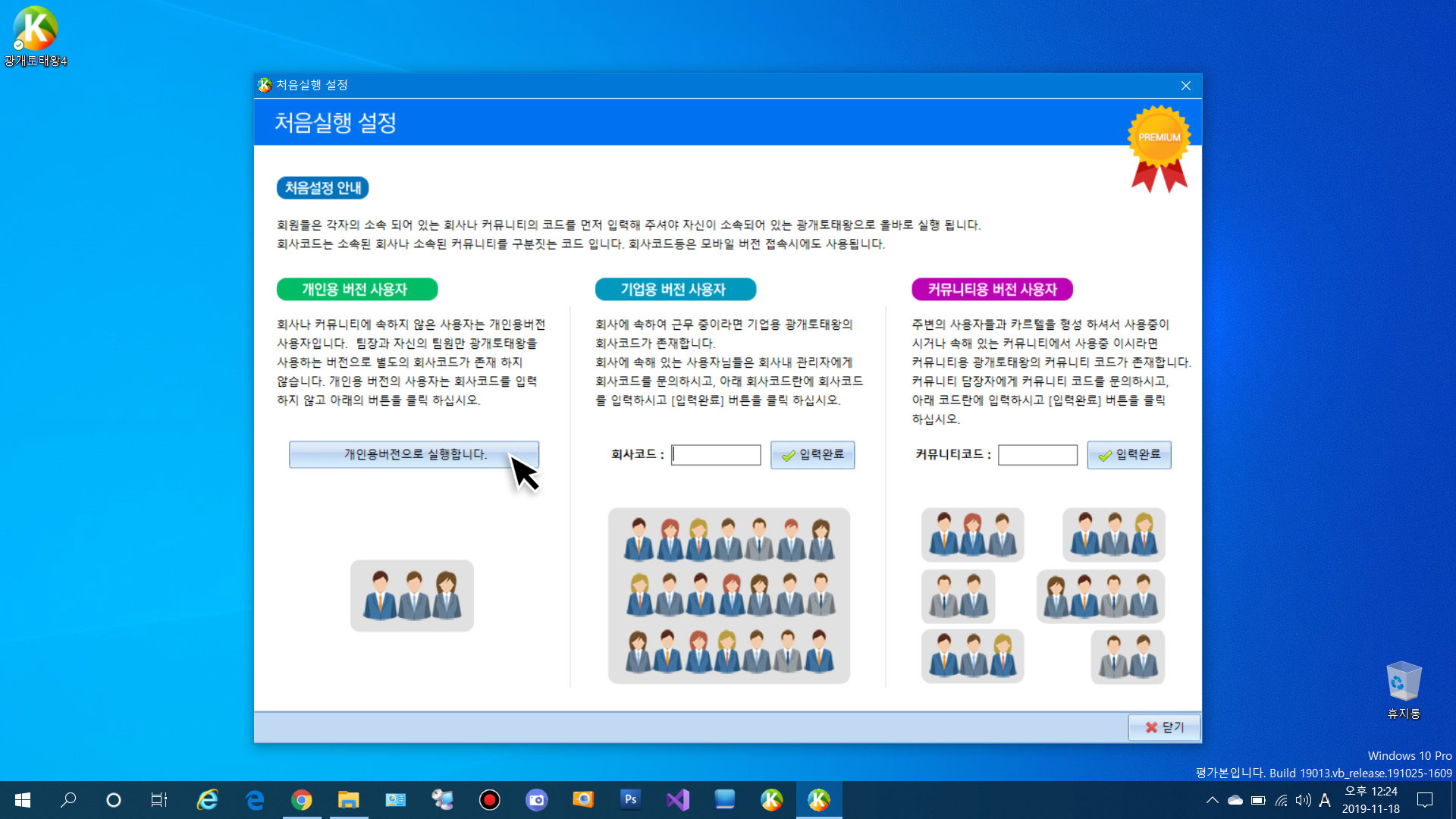This screenshot has width=1456, height=819.
Task: Click the enterprise users group image
Action: (x=729, y=596)
